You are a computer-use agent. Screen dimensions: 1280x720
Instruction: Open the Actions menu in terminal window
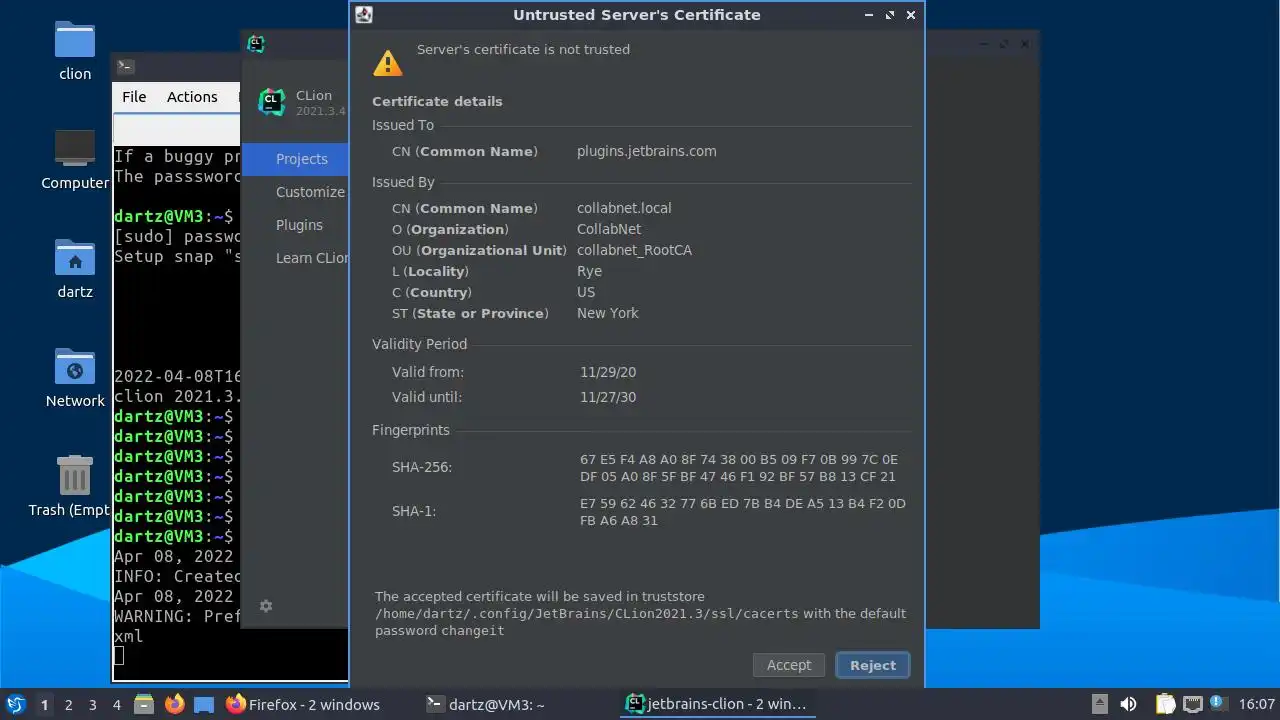tap(192, 97)
